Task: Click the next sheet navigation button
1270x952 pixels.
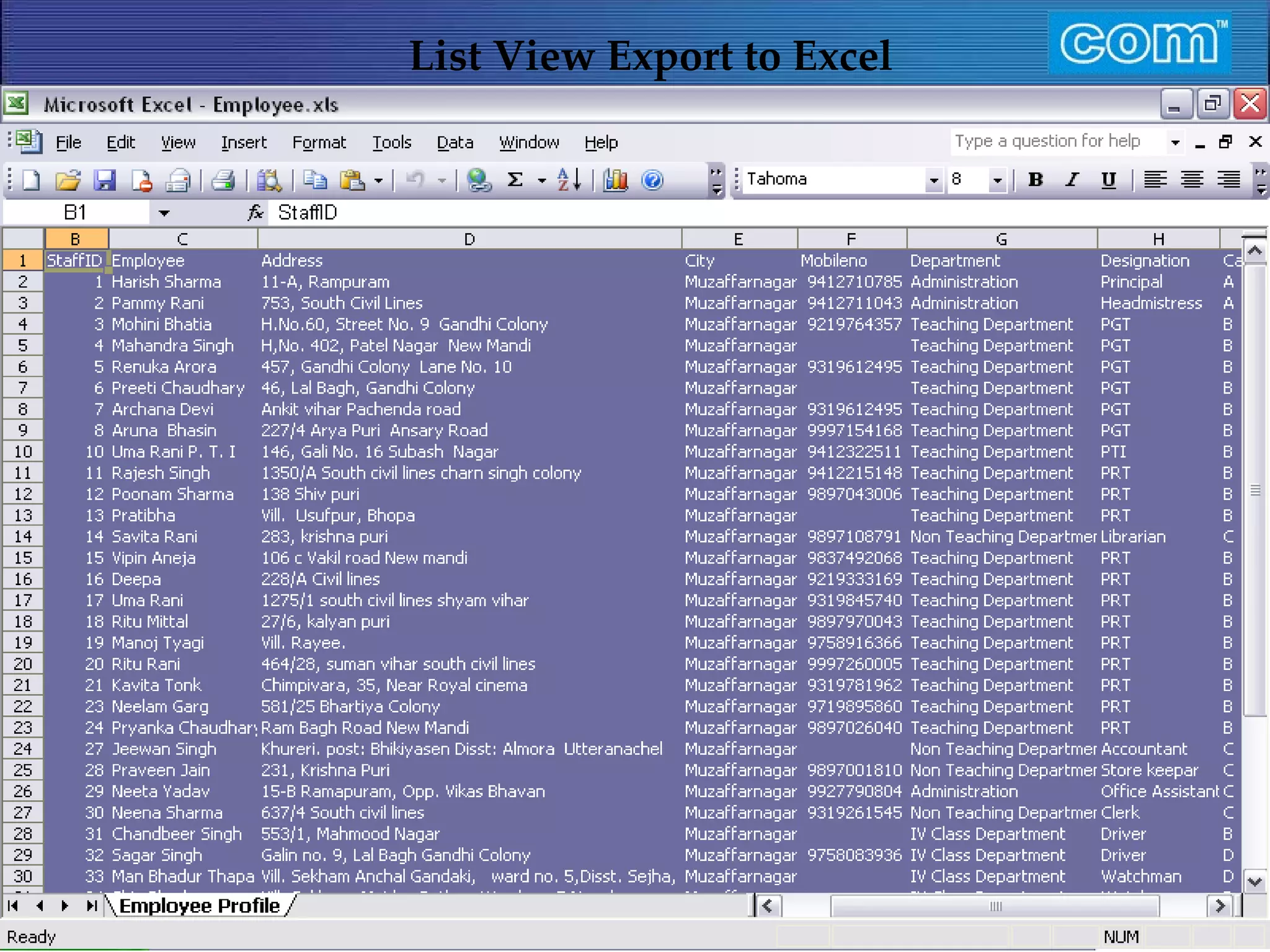Action: click(x=65, y=906)
